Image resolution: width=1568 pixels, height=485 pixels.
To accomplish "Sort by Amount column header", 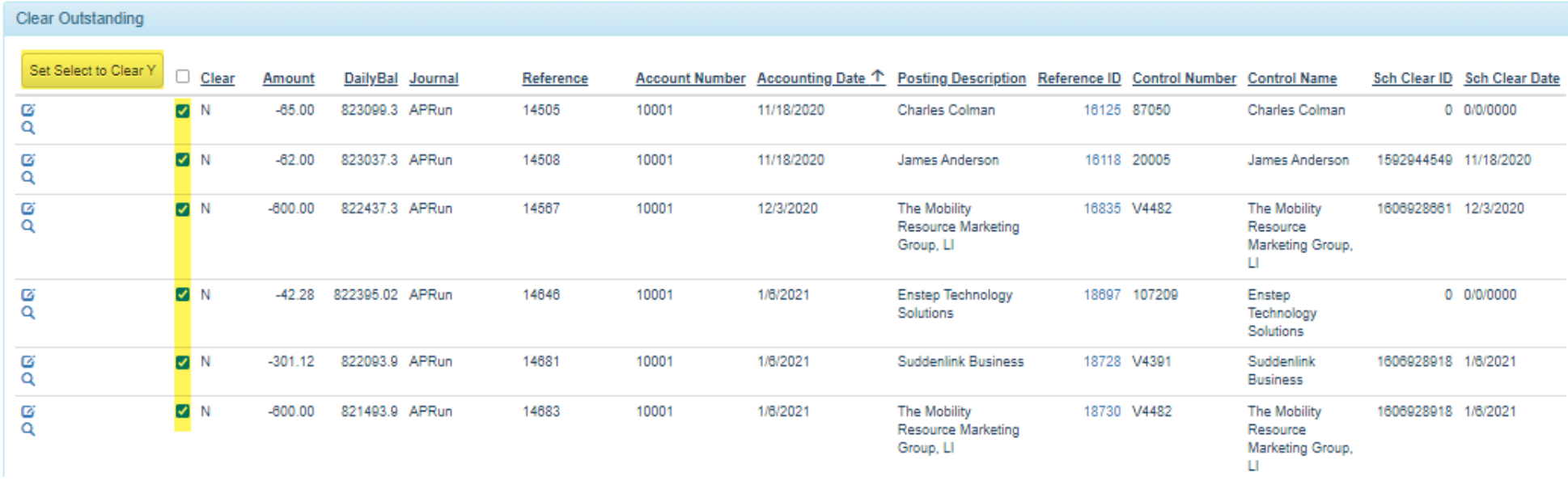I will click(x=289, y=78).
